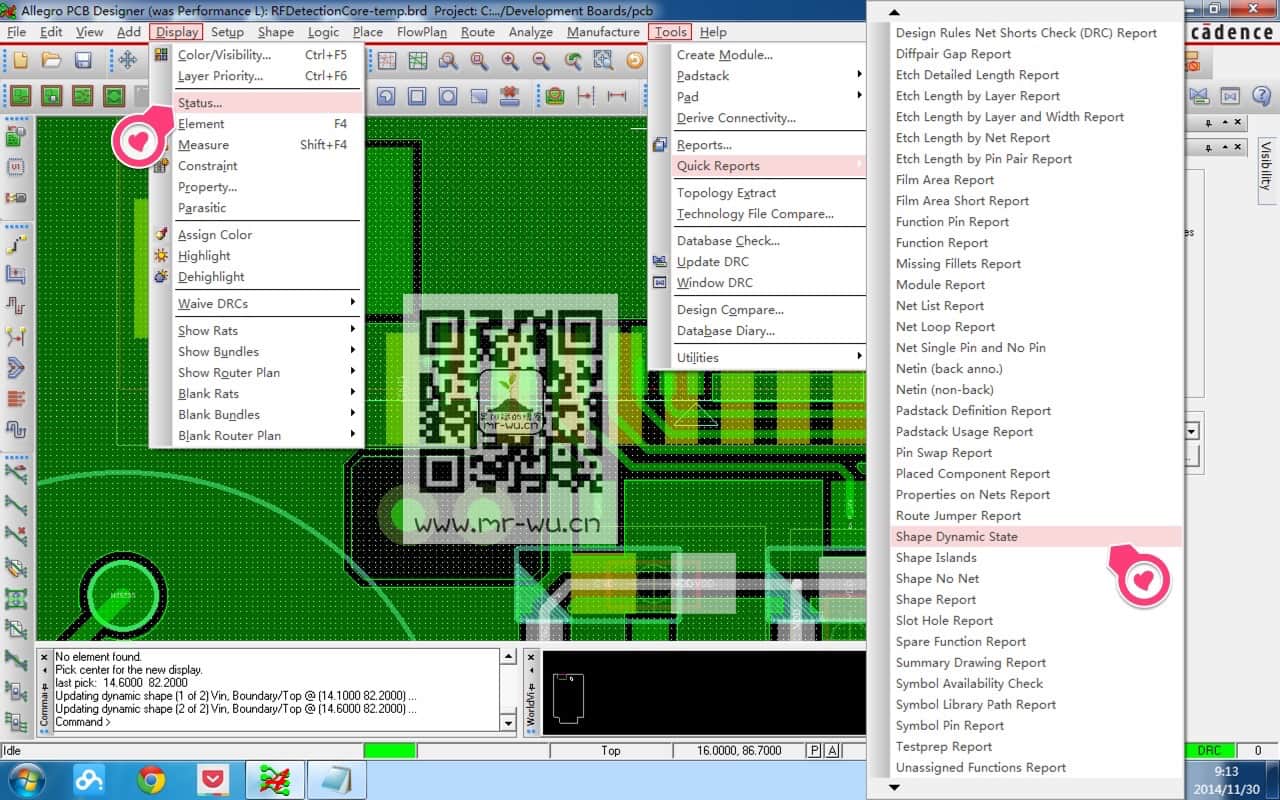Click the Save floppy disk icon

[83, 60]
